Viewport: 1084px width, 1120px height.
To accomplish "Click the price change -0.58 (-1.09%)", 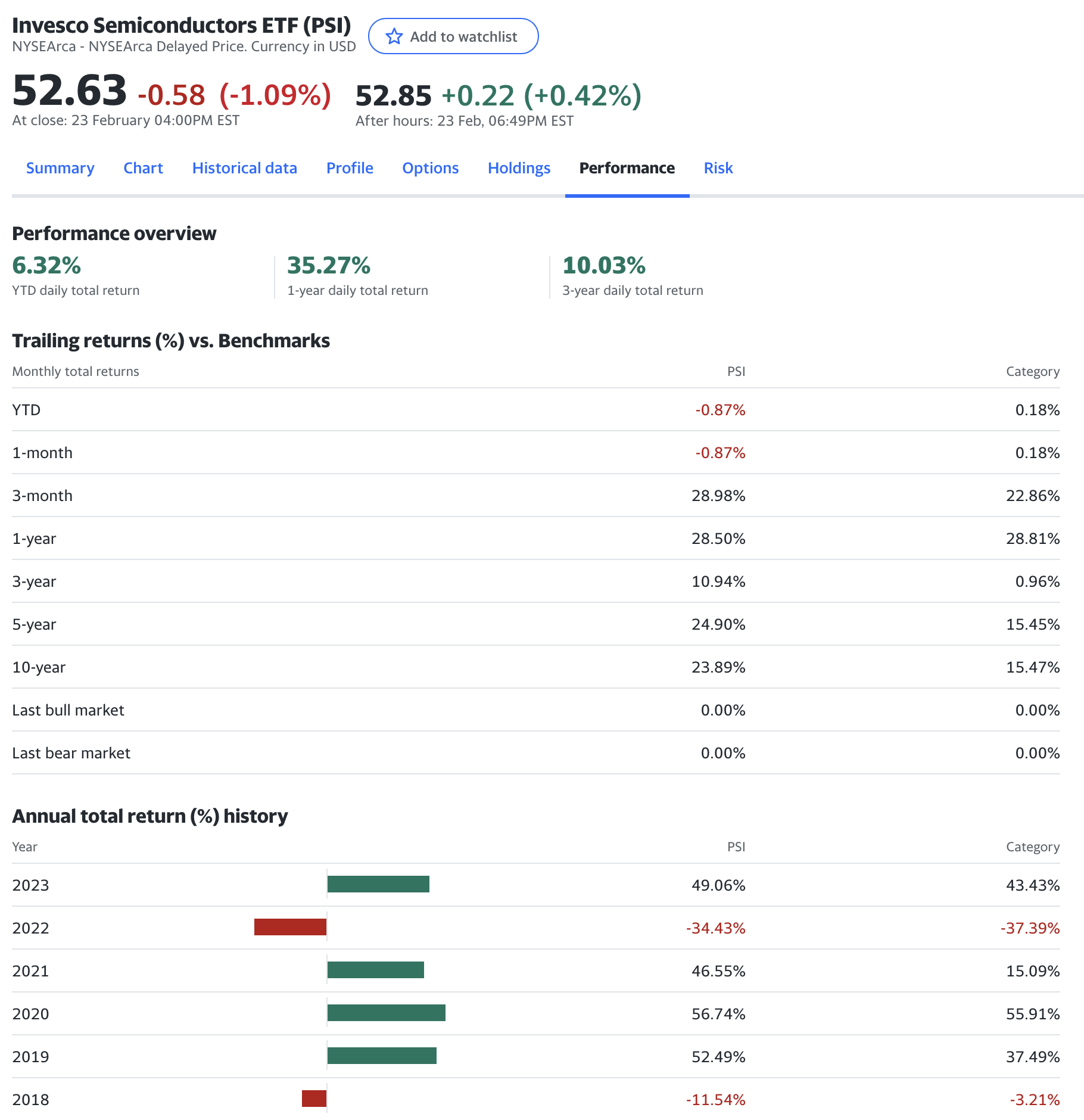I will 234,95.
